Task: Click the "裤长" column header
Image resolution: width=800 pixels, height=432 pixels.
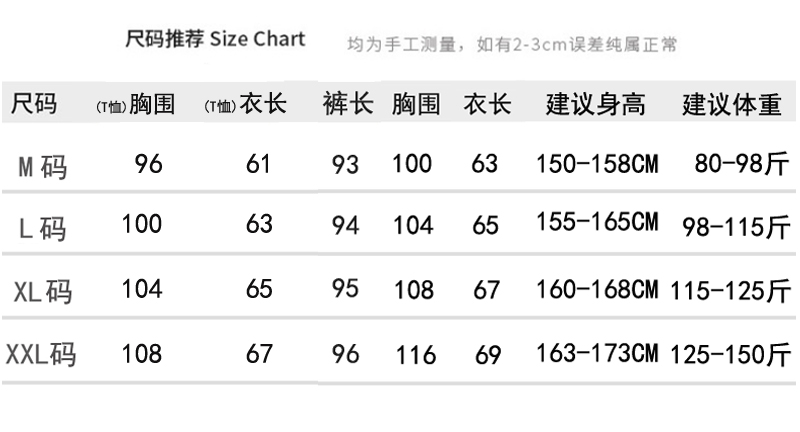Action: point(347,104)
